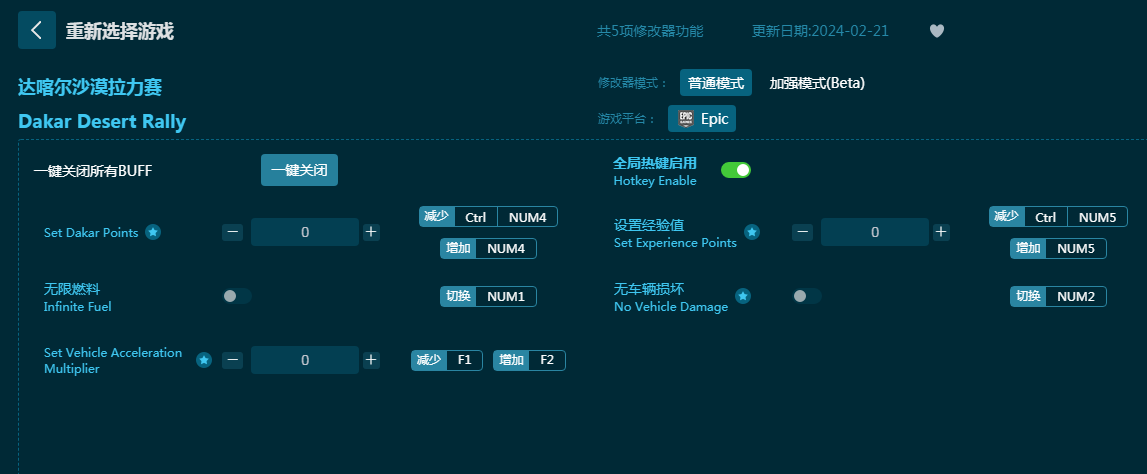Click 重新选择游戏 title link
The width and height of the screenshot is (1147, 474).
coord(120,31)
